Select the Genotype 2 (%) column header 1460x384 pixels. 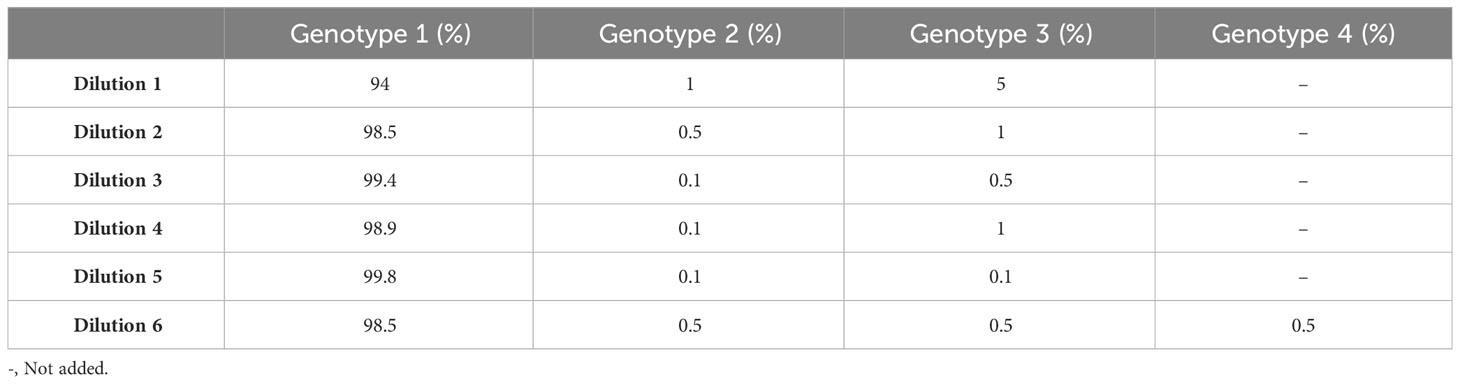pos(689,35)
